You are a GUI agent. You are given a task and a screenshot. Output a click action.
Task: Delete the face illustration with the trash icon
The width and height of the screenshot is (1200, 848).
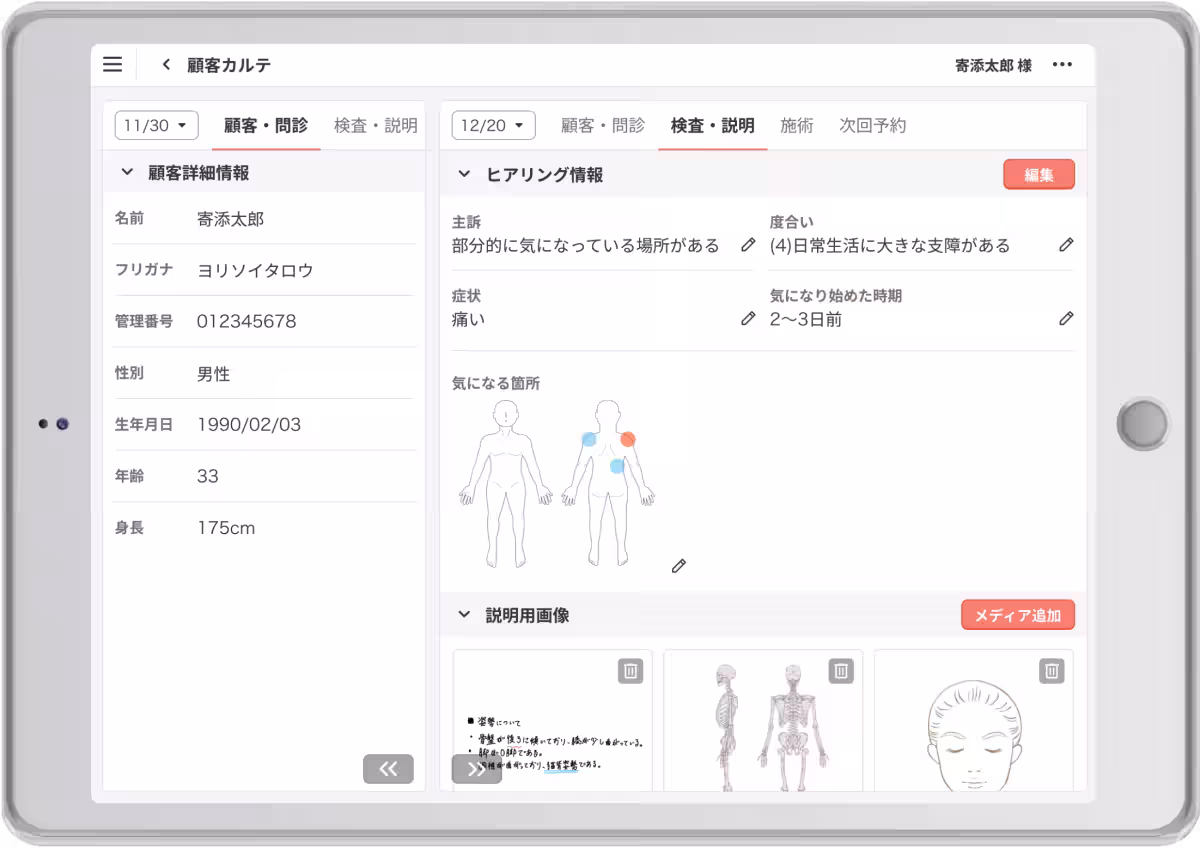click(1051, 671)
